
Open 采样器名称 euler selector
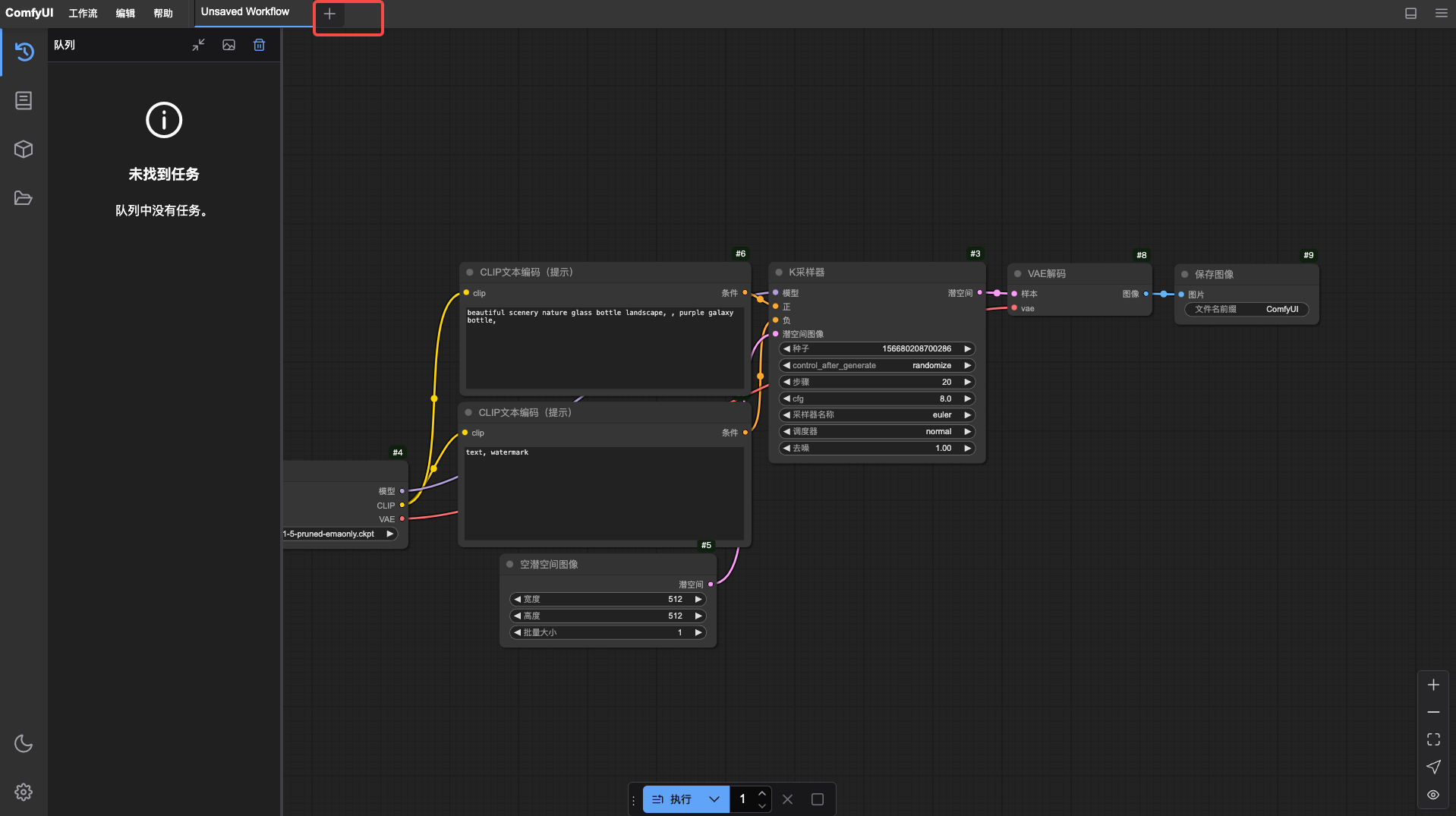point(877,415)
